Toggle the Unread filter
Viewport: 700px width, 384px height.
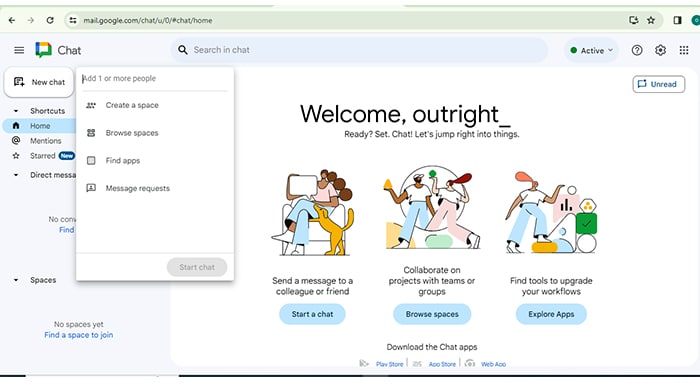(658, 84)
